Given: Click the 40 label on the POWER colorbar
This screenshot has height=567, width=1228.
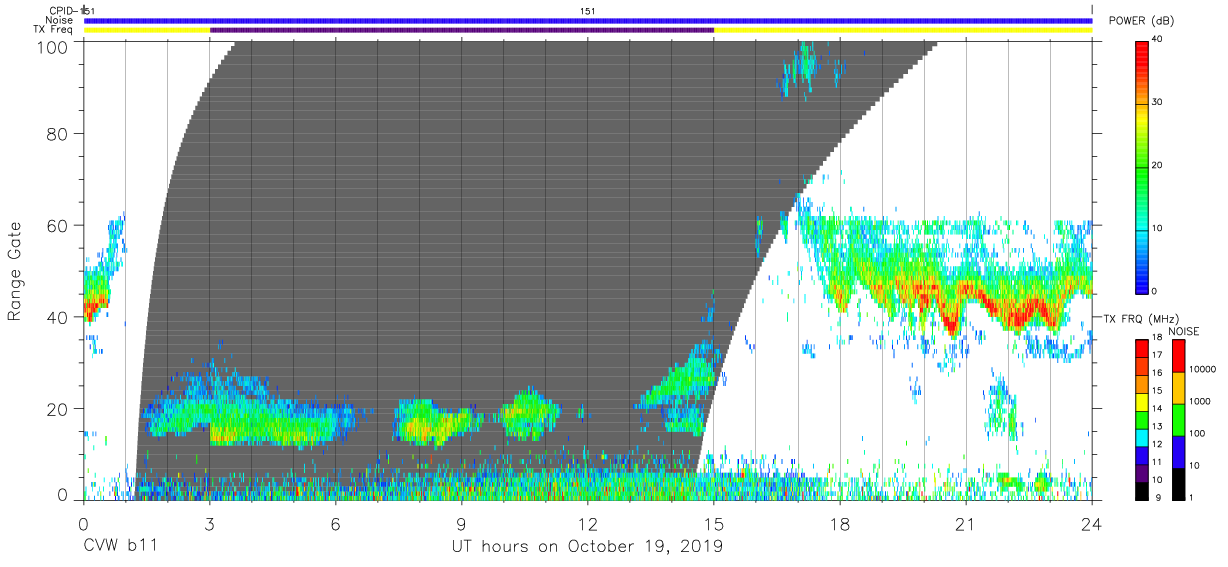Looking at the screenshot, I should pos(1158,40).
